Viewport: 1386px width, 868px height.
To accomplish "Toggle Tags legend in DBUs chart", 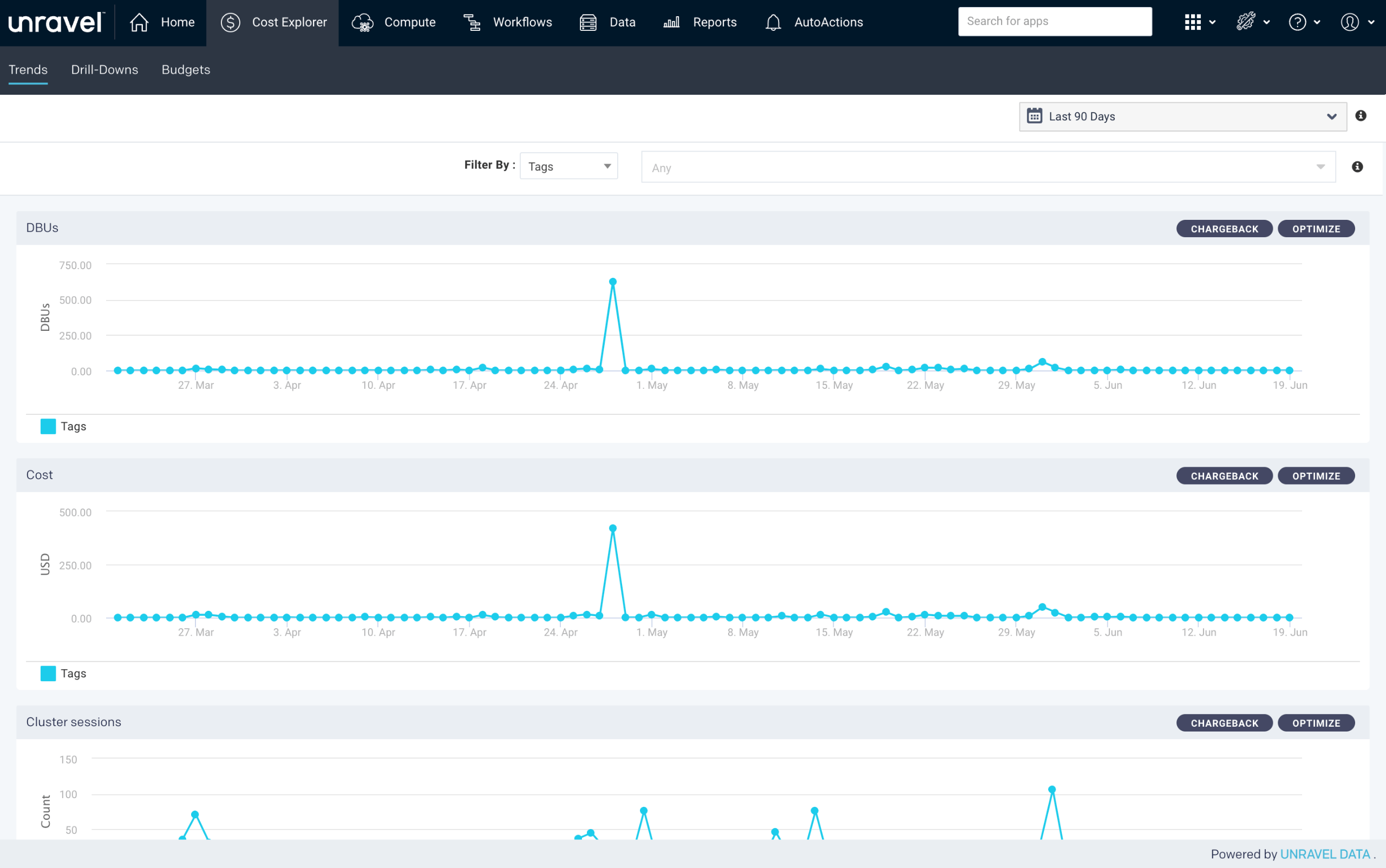I will 63,426.
